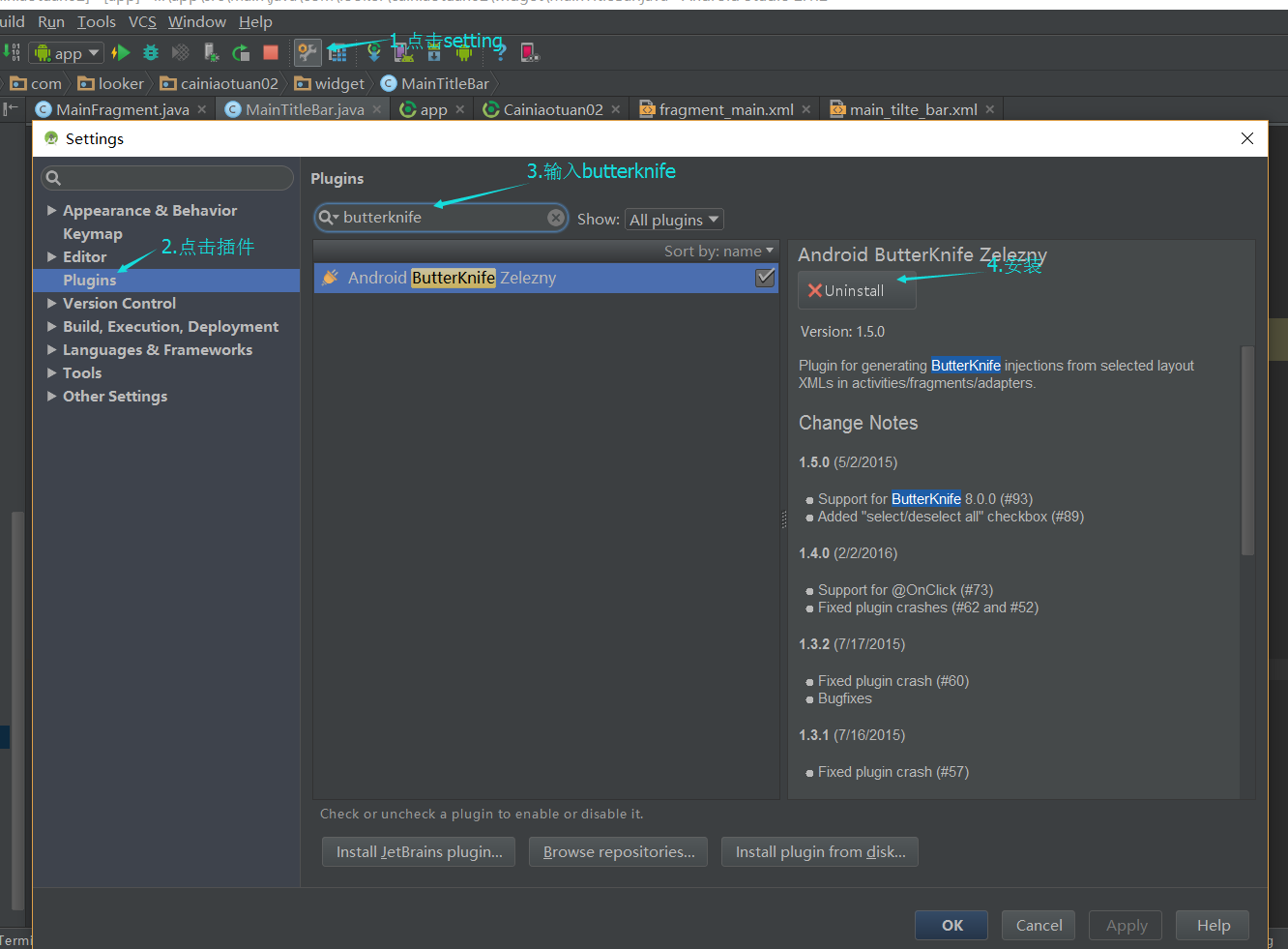Open the Window menu
The image size is (1288, 949).
point(197,21)
